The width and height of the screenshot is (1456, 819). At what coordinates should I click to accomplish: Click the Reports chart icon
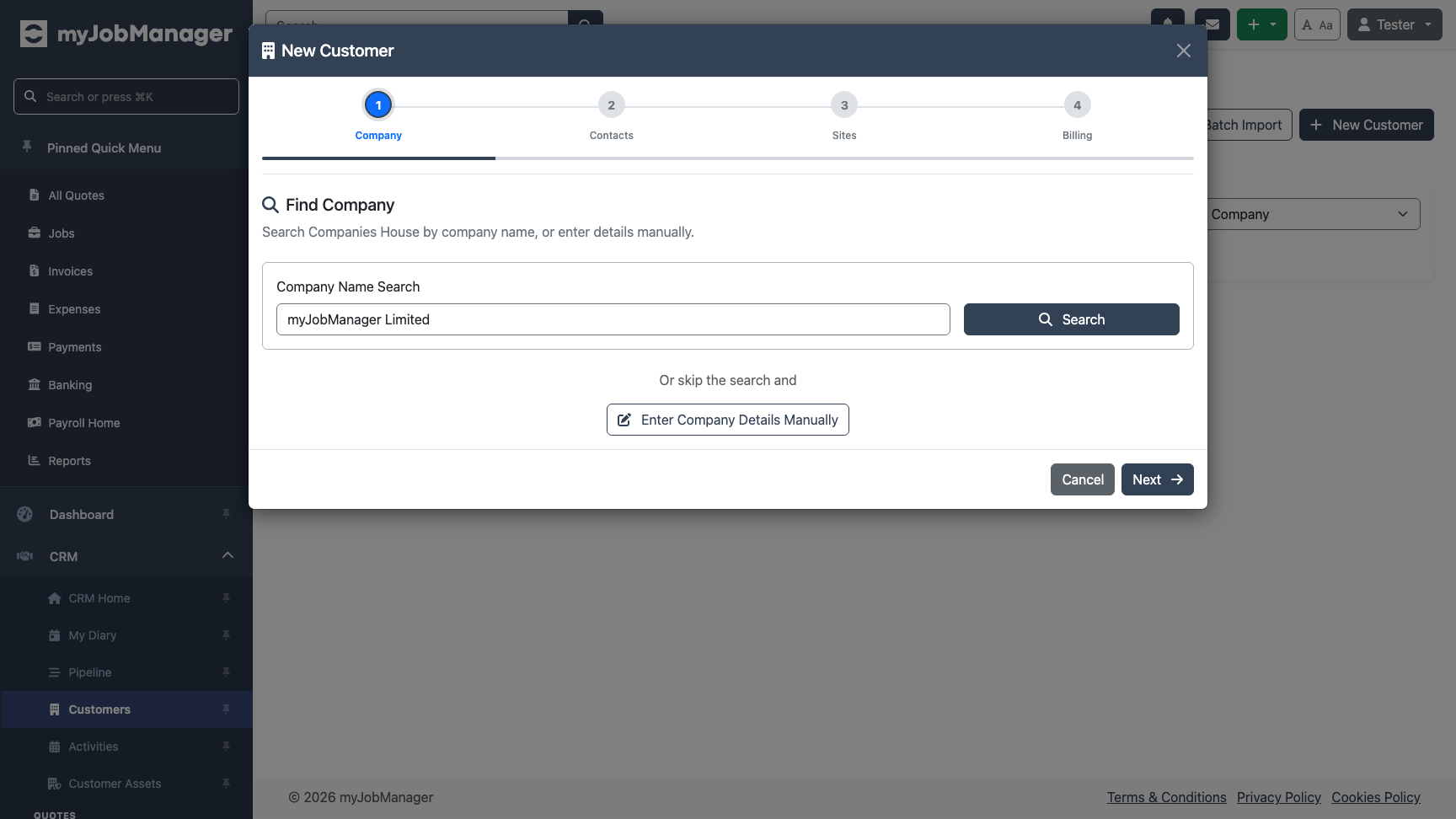(x=35, y=460)
